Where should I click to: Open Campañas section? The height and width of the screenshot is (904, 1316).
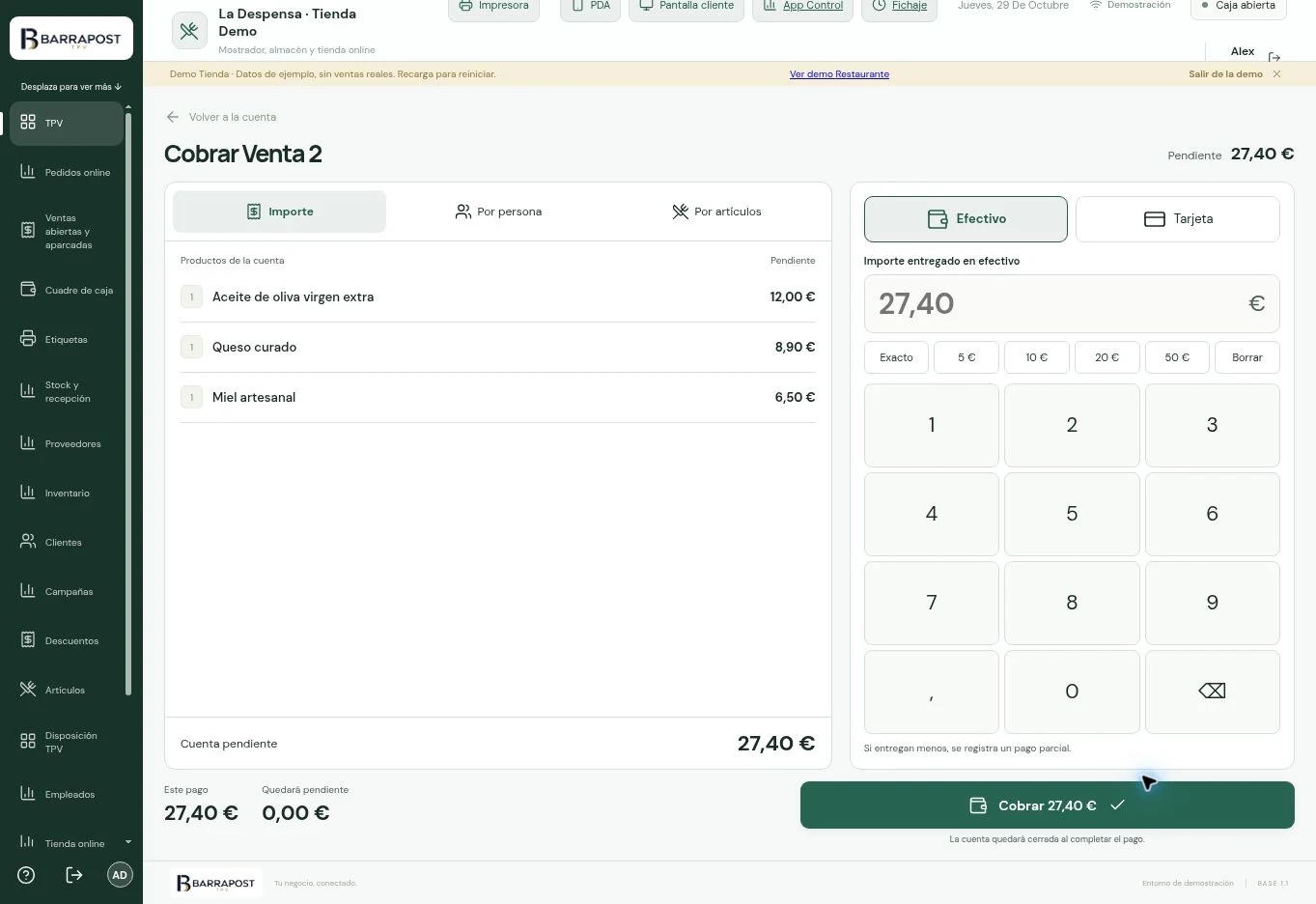[66, 592]
